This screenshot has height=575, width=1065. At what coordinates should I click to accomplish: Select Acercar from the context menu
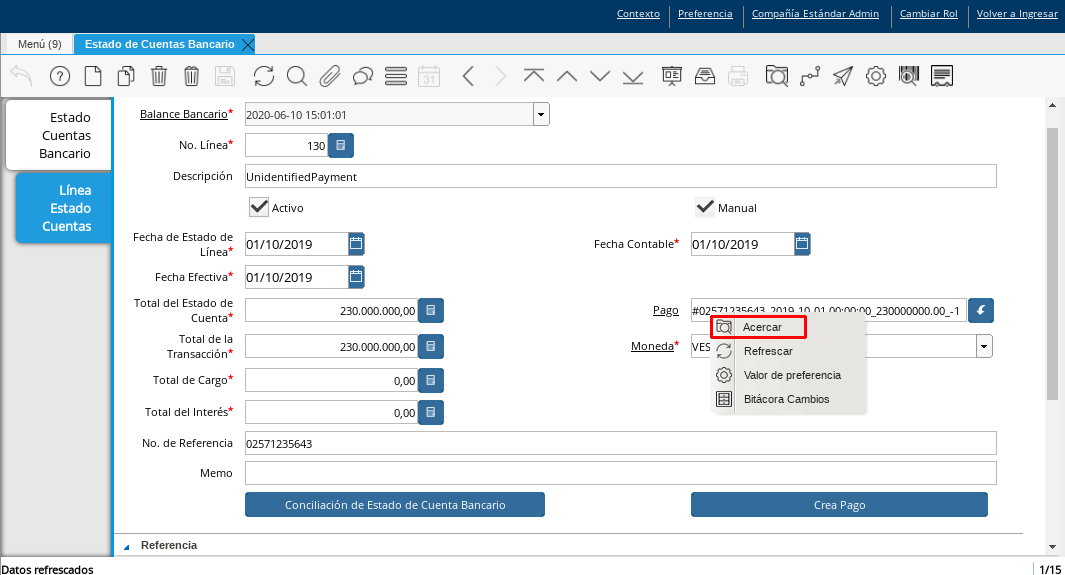tap(762, 327)
